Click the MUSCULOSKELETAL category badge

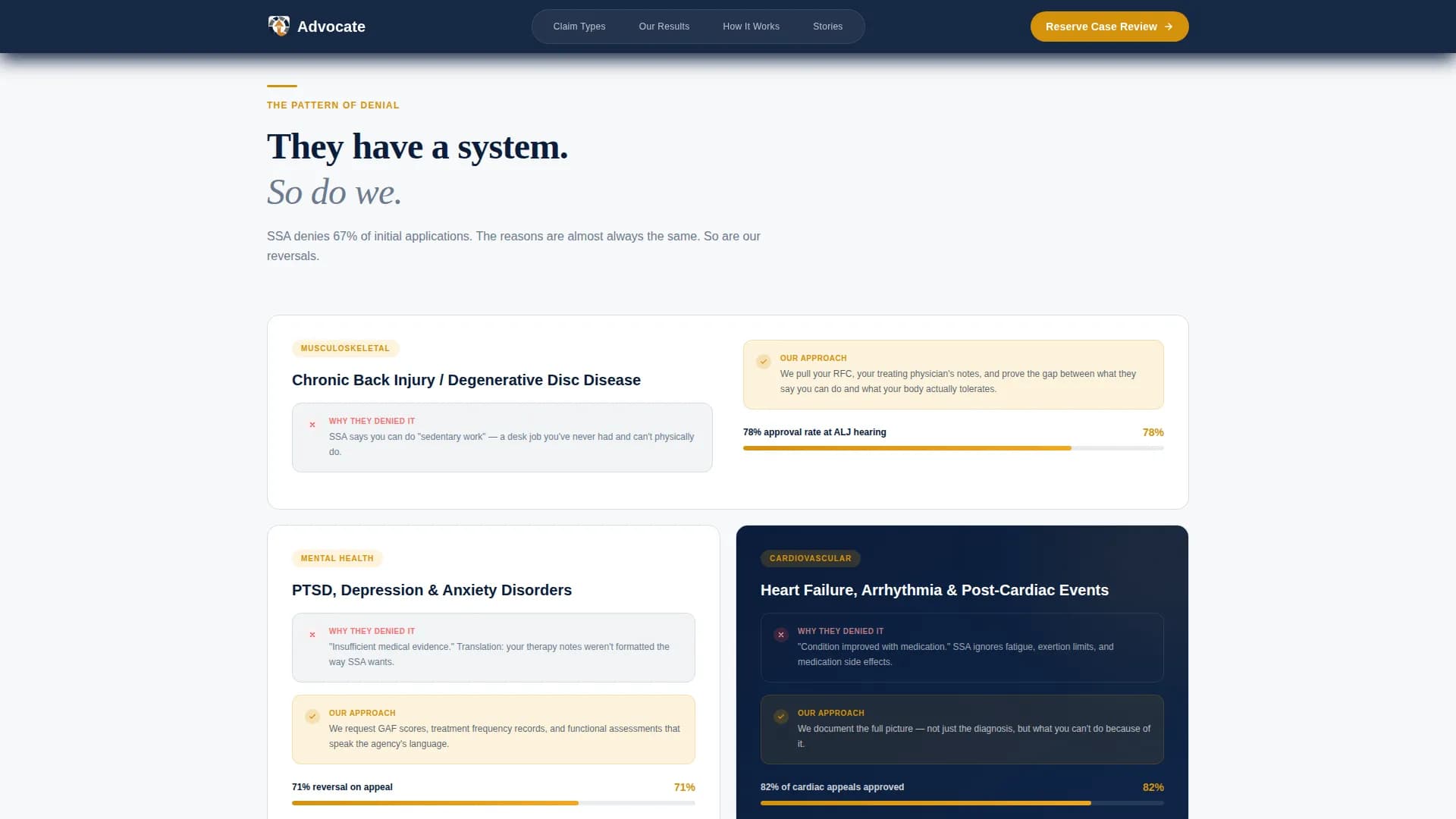point(345,348)
